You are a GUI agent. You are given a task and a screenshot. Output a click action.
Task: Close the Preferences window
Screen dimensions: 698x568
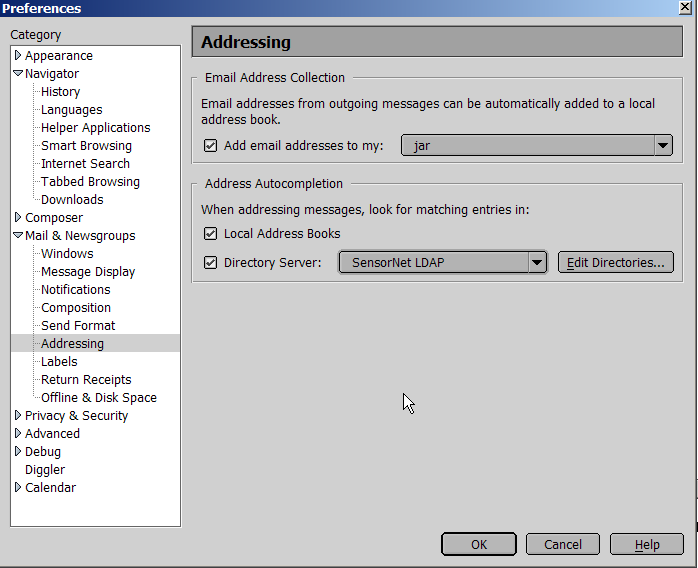coord(685,7)
